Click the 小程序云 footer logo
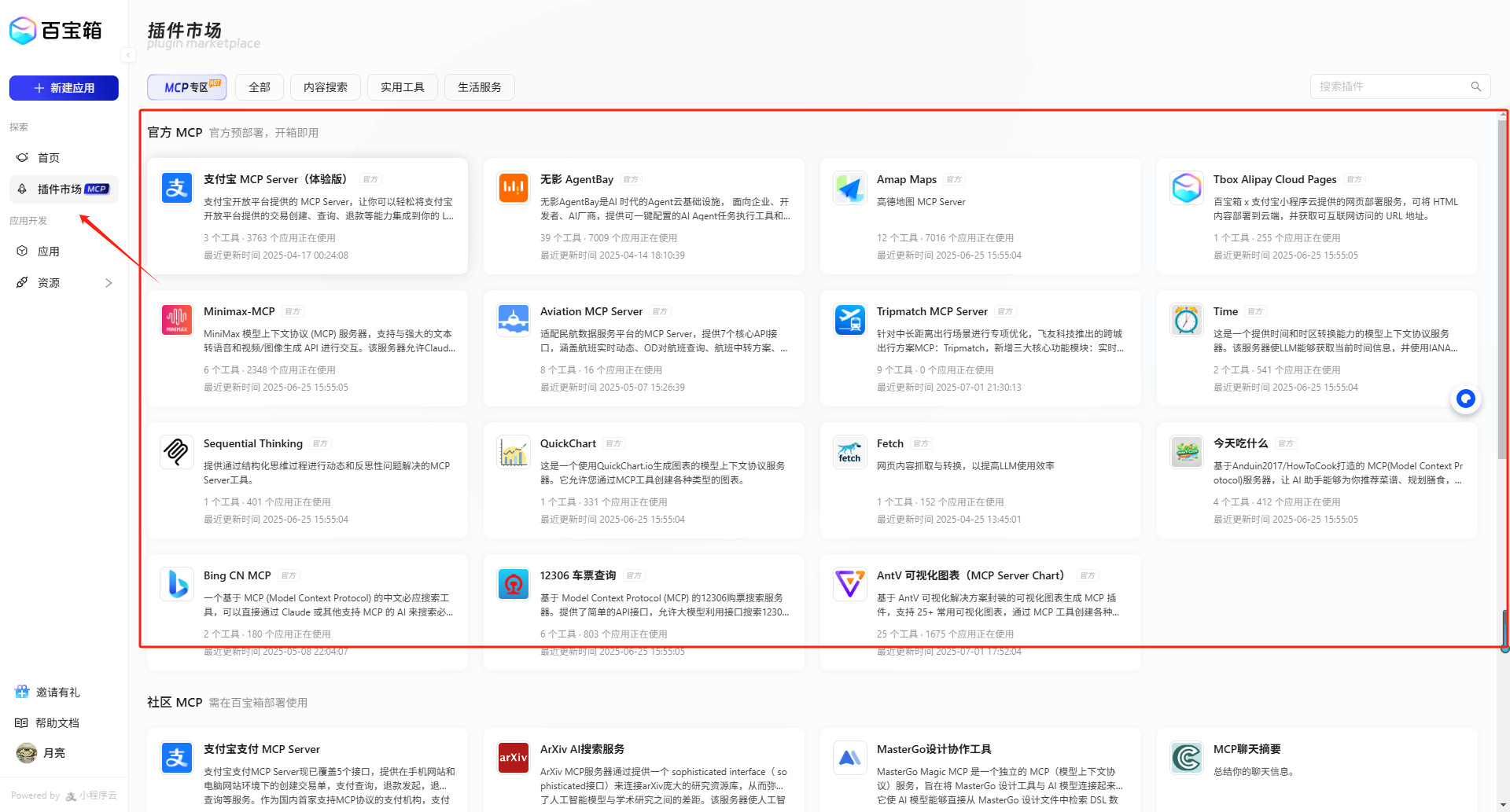 pyautogui.click(x=92, y=795)
